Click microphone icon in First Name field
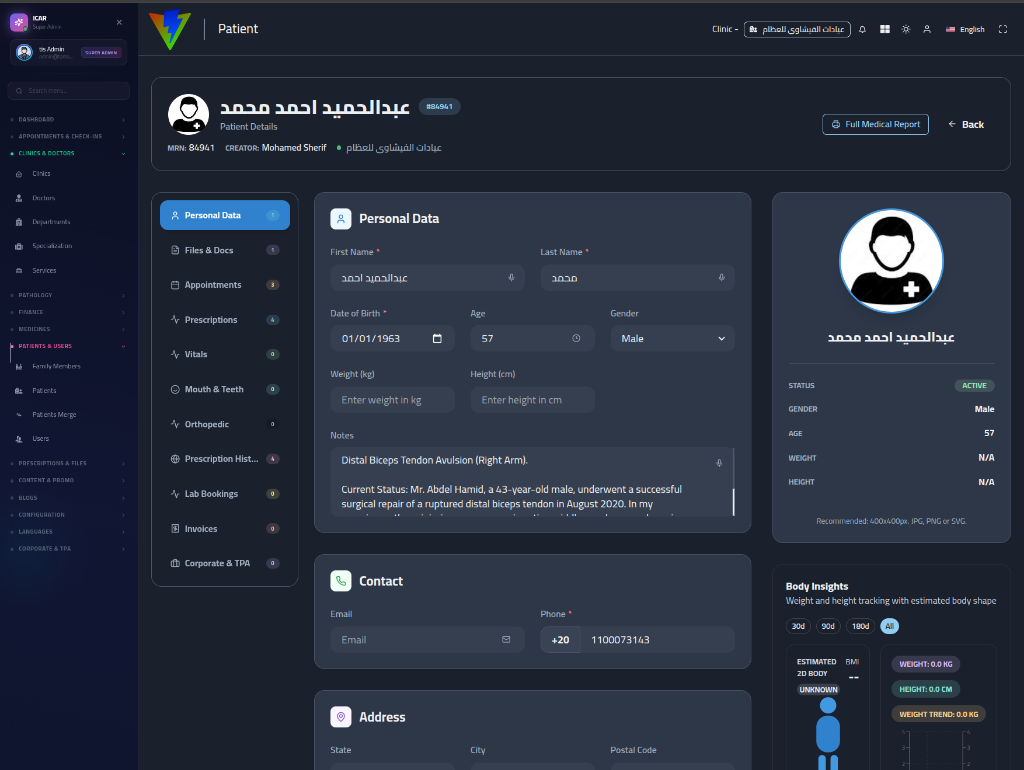Viewport: 1024px width, 770px height. [x=511, y=278]
